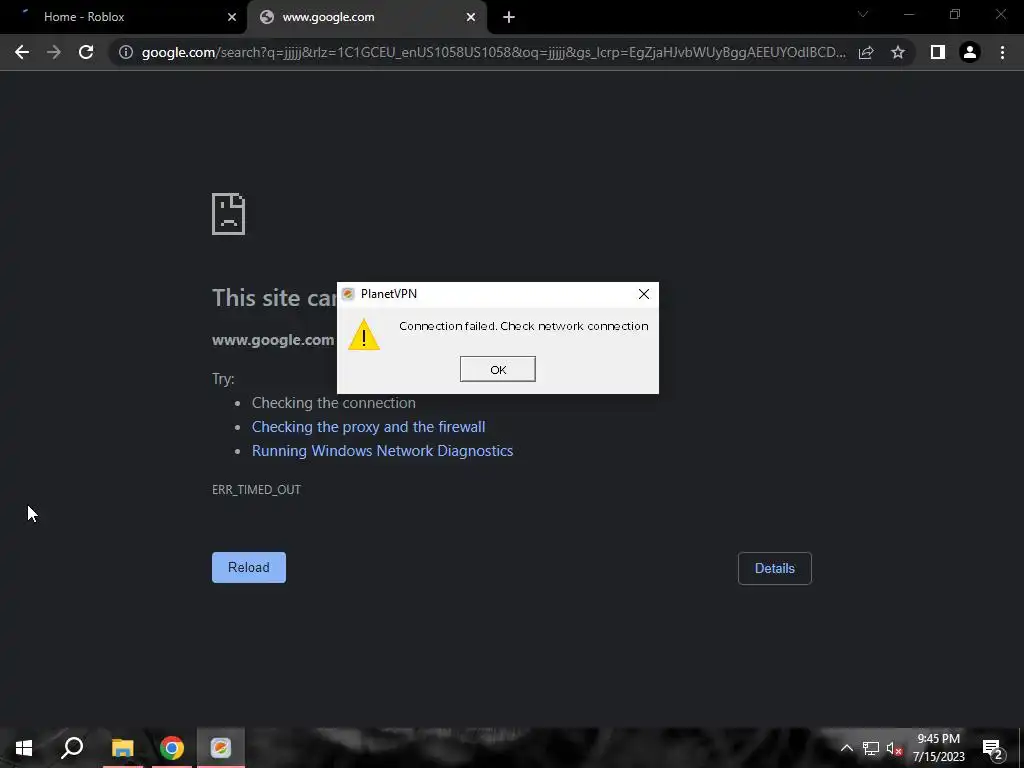Click the muted volume tray icon

(x=895, y=748)
